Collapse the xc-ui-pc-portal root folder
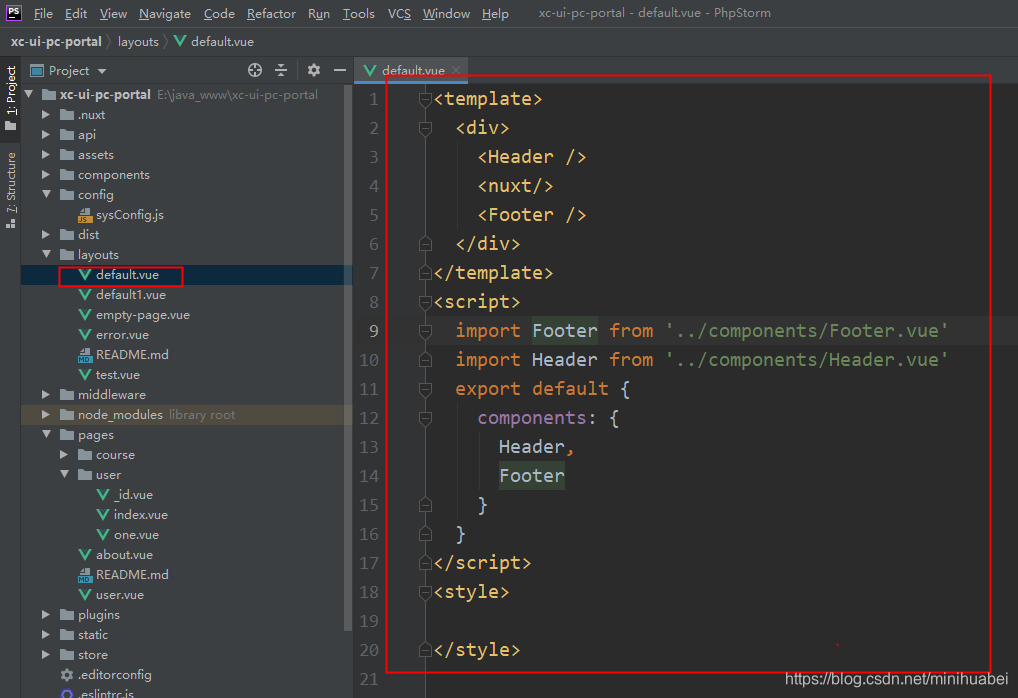 [x=29, y=95]
